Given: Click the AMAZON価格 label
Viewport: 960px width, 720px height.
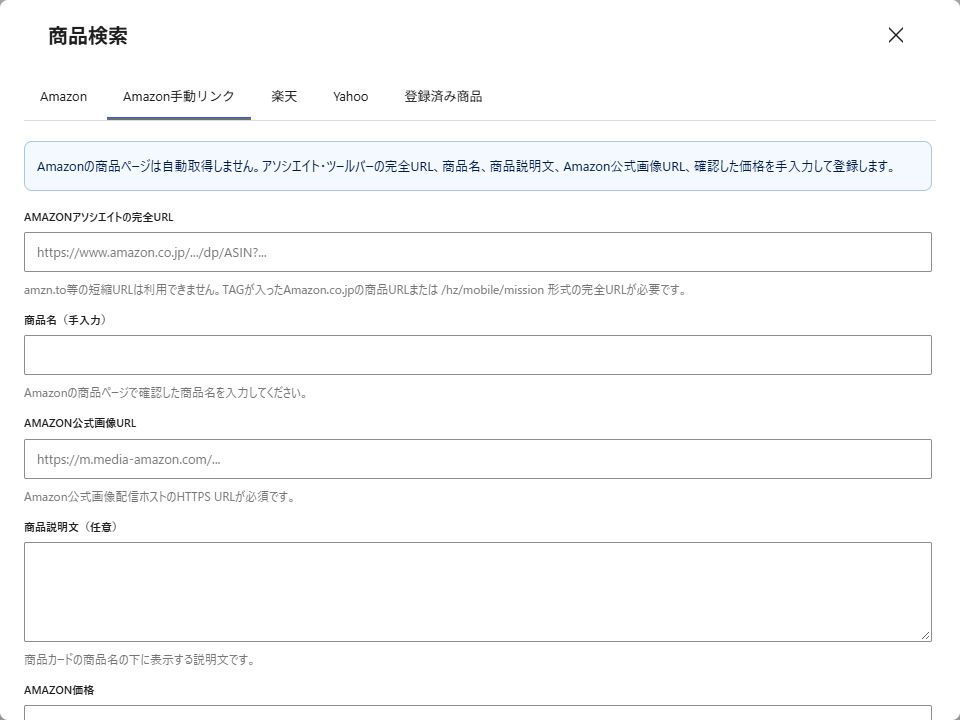Looking at the screenshot, I should point(59,691).
